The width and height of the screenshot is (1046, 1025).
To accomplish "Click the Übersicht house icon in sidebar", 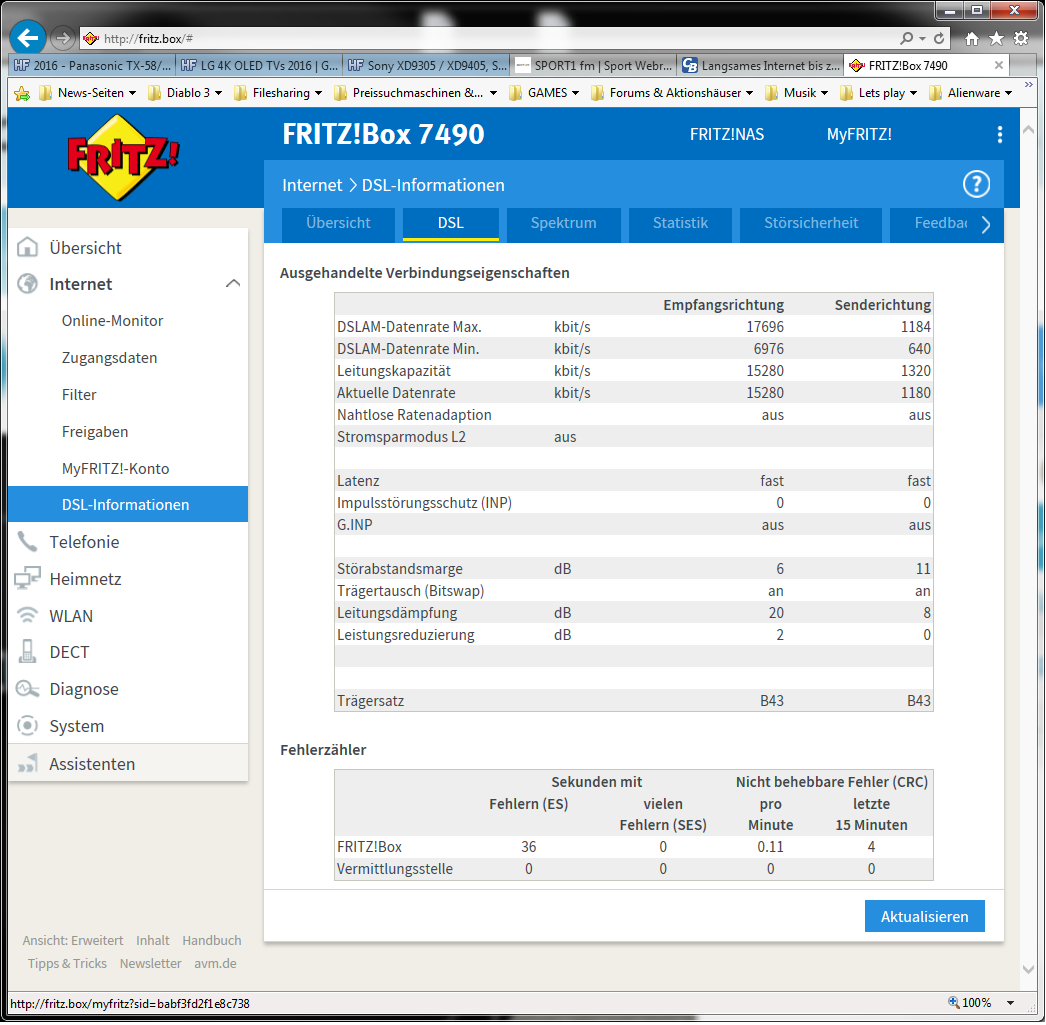I will click(x=27, y=247).
